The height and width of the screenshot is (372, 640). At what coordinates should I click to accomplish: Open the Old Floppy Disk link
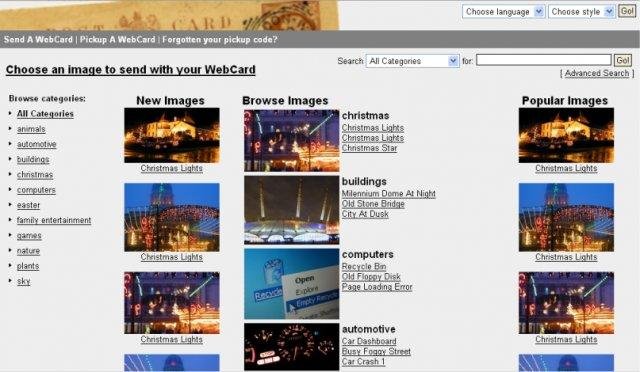[371, 276]
